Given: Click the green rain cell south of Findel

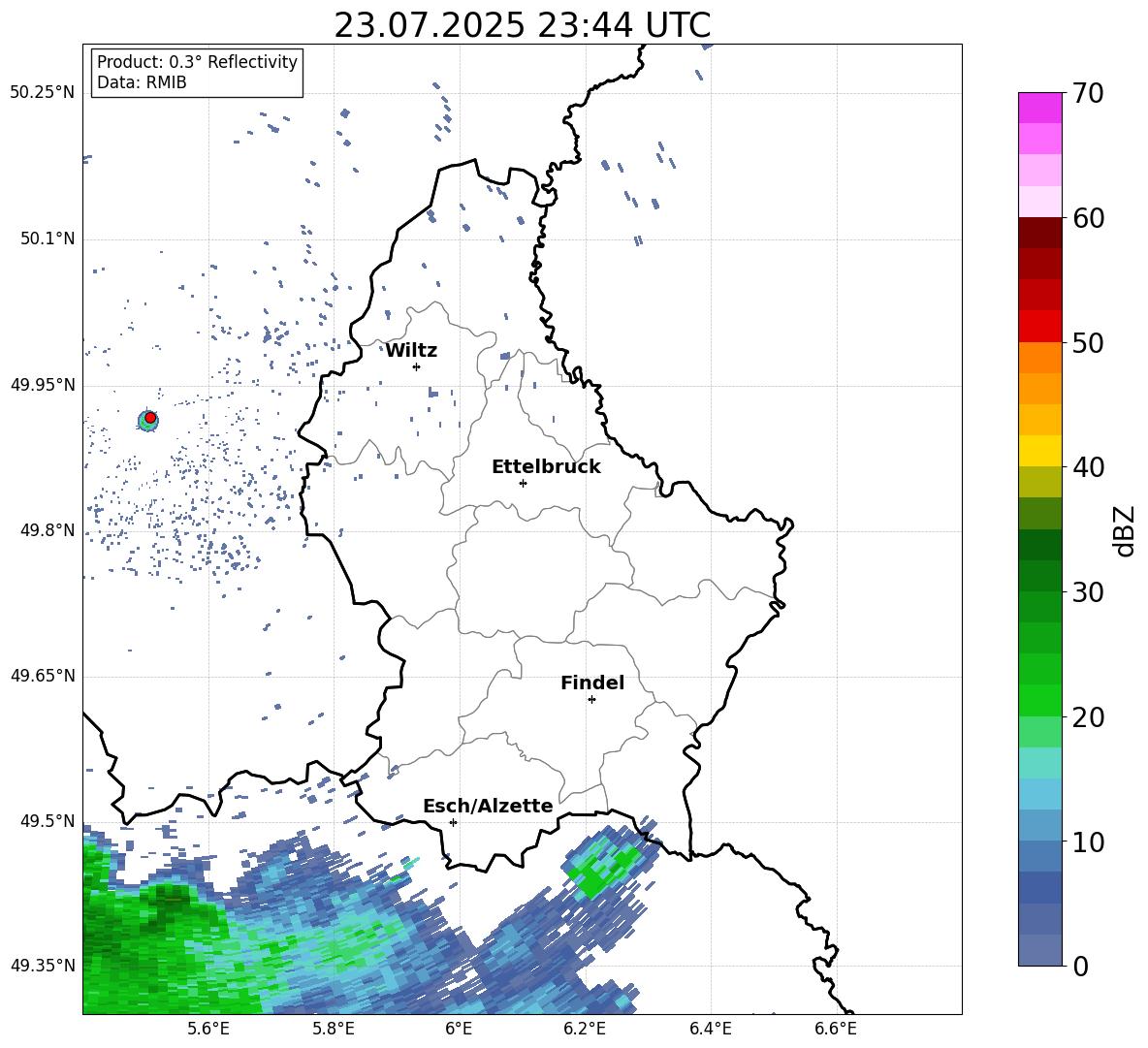Looking at the screenshot, I should coord(602,868).
